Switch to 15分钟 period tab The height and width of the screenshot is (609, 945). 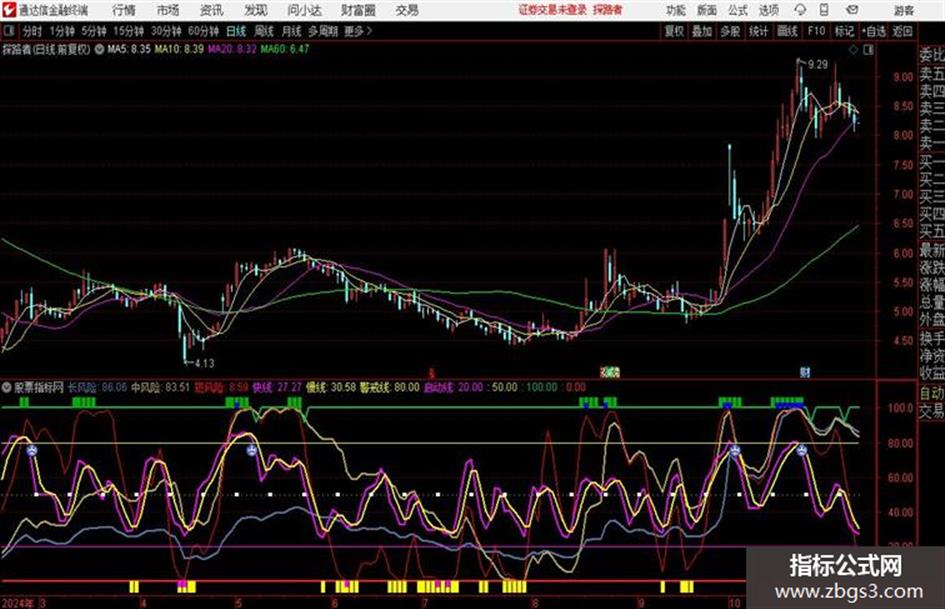pos(128,31)
